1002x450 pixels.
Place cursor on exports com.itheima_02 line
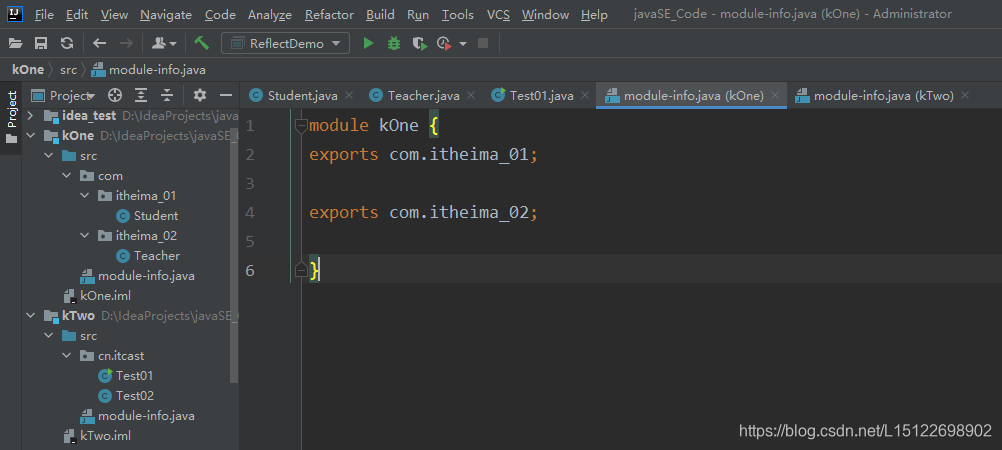424,212
